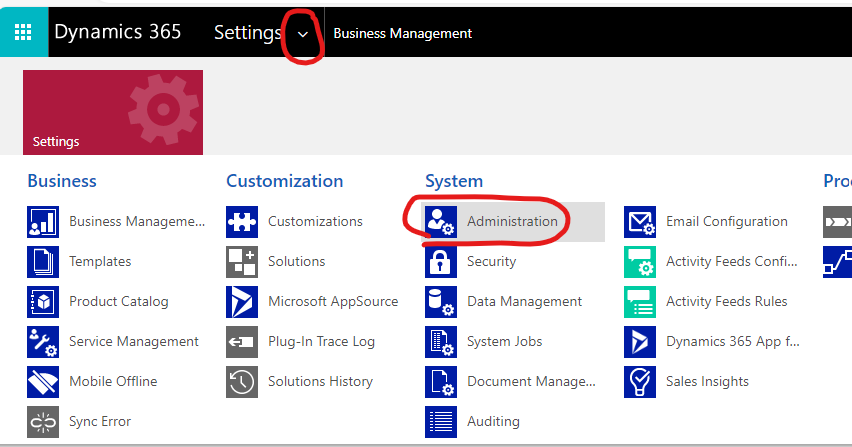Open Customizations entry
Image resolution: width=852 pixels, height=447 pixels.
click(315, 222)
